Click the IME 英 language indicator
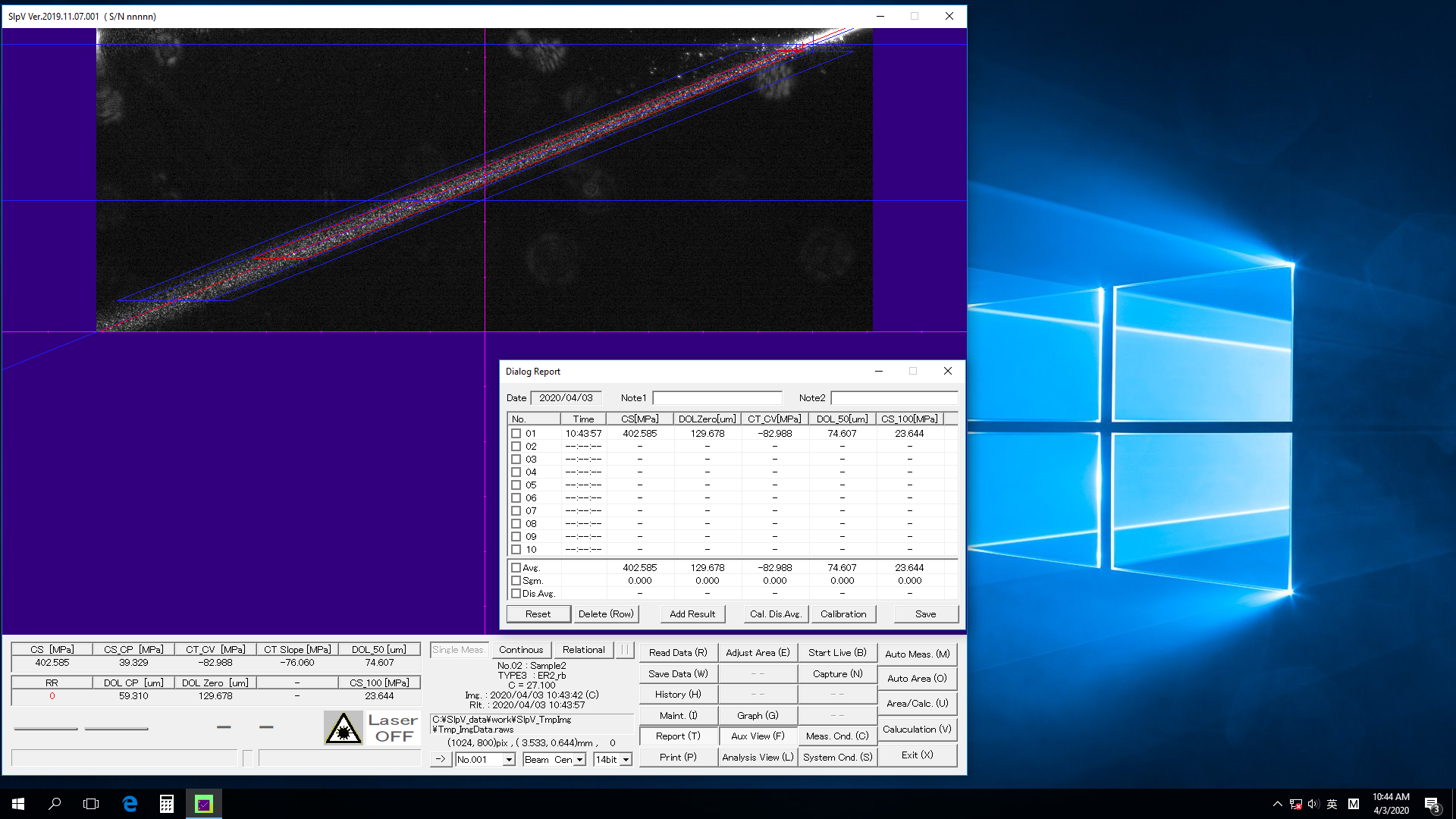Image resolution: width=1456 pixels, height=819 pixels. click(x=1332, y=804)
